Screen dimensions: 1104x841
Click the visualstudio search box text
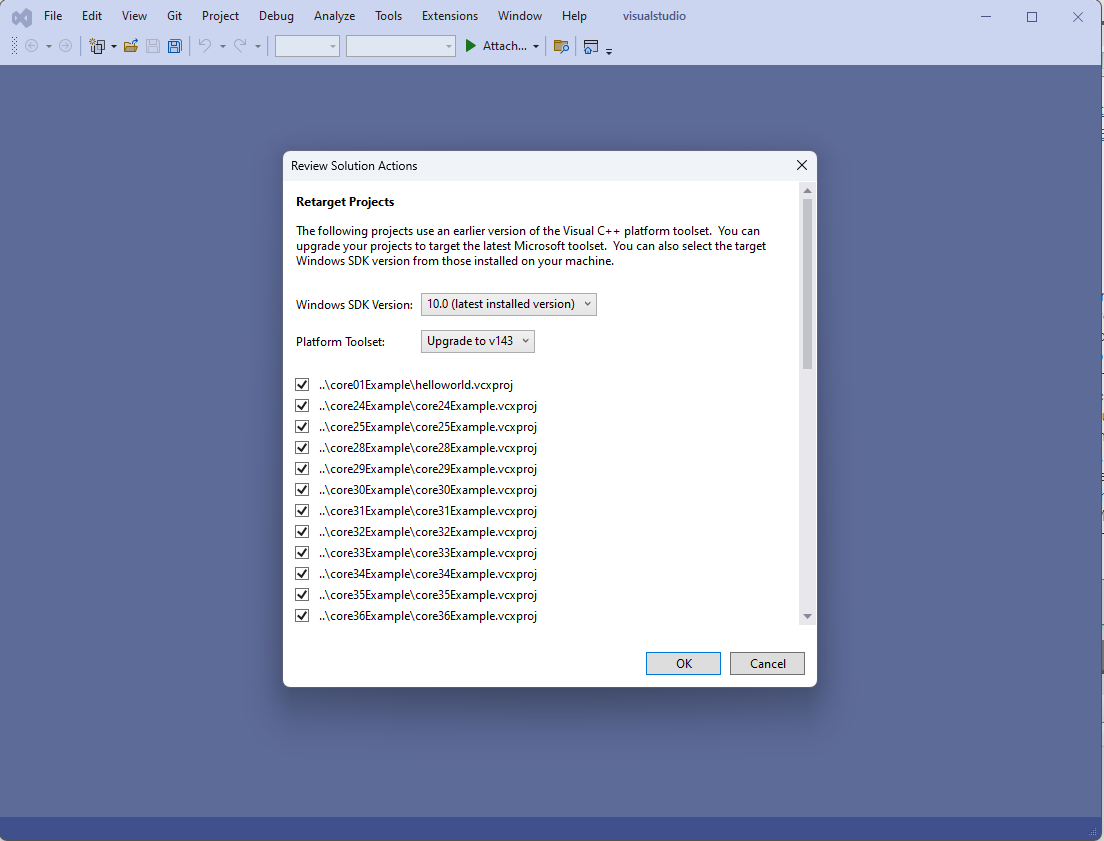(x=654, y=15)
